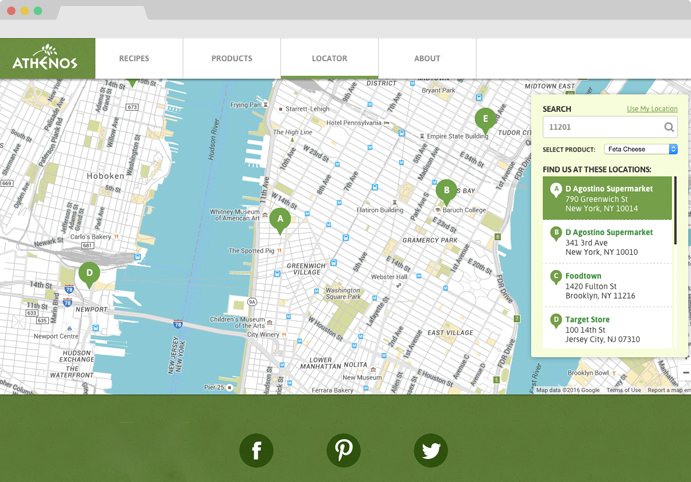The image size is (691, 482).
Task: Click The High Line label
Action: pyautogui.click(x=292, y=132)
